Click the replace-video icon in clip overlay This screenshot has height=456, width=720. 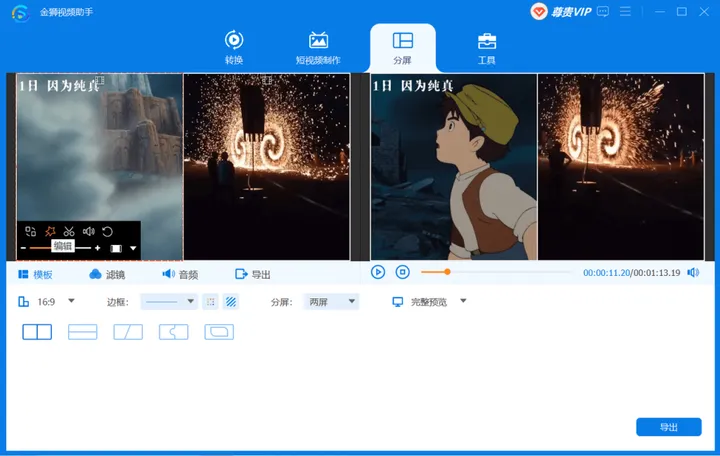(31, 231)
